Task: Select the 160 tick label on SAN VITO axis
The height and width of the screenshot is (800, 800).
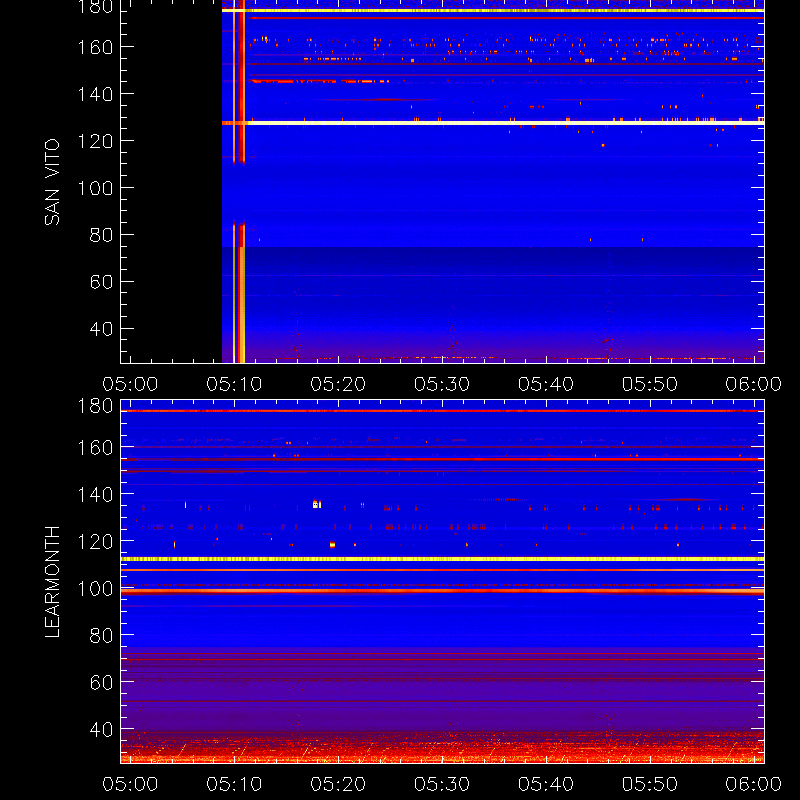Action: [95, 47]
